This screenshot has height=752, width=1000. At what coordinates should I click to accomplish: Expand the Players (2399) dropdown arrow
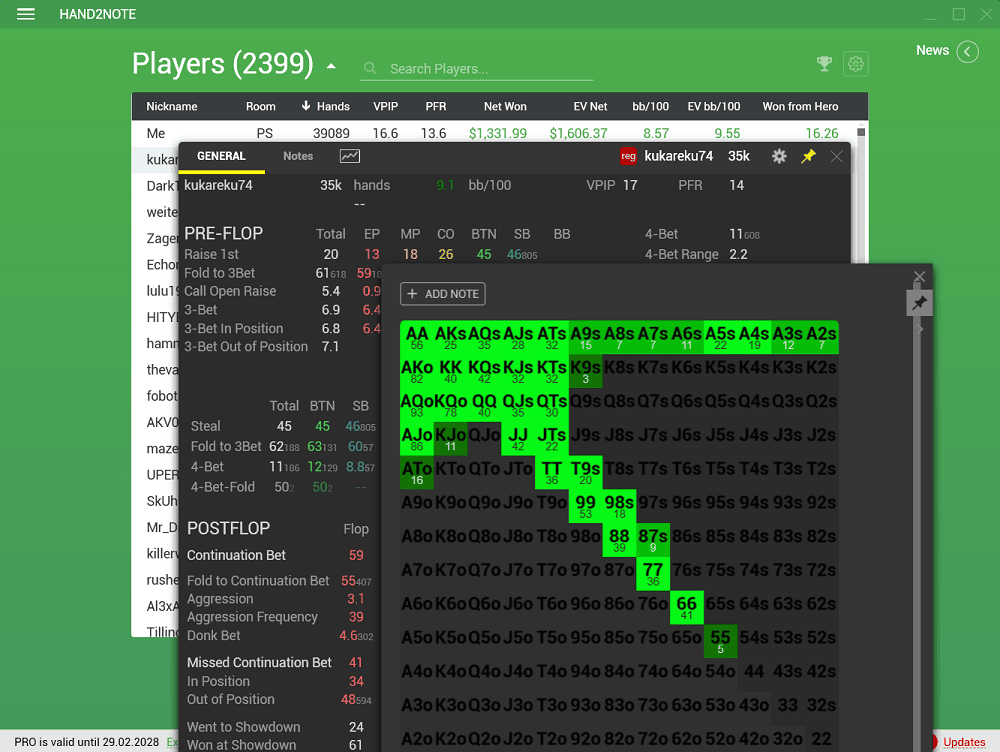pyautogui.click(x=331, y=66)
